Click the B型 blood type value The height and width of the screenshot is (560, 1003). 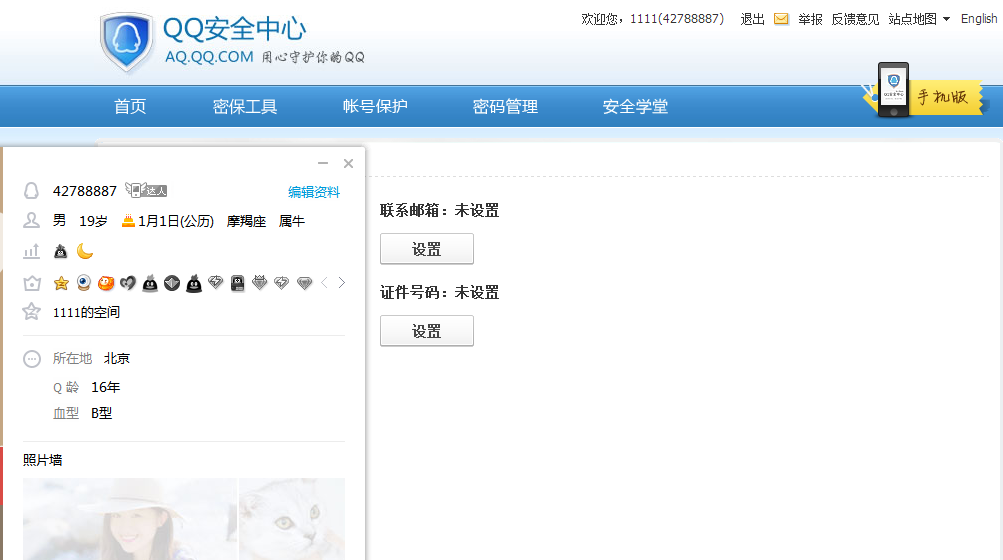click(x=102, y=413)
